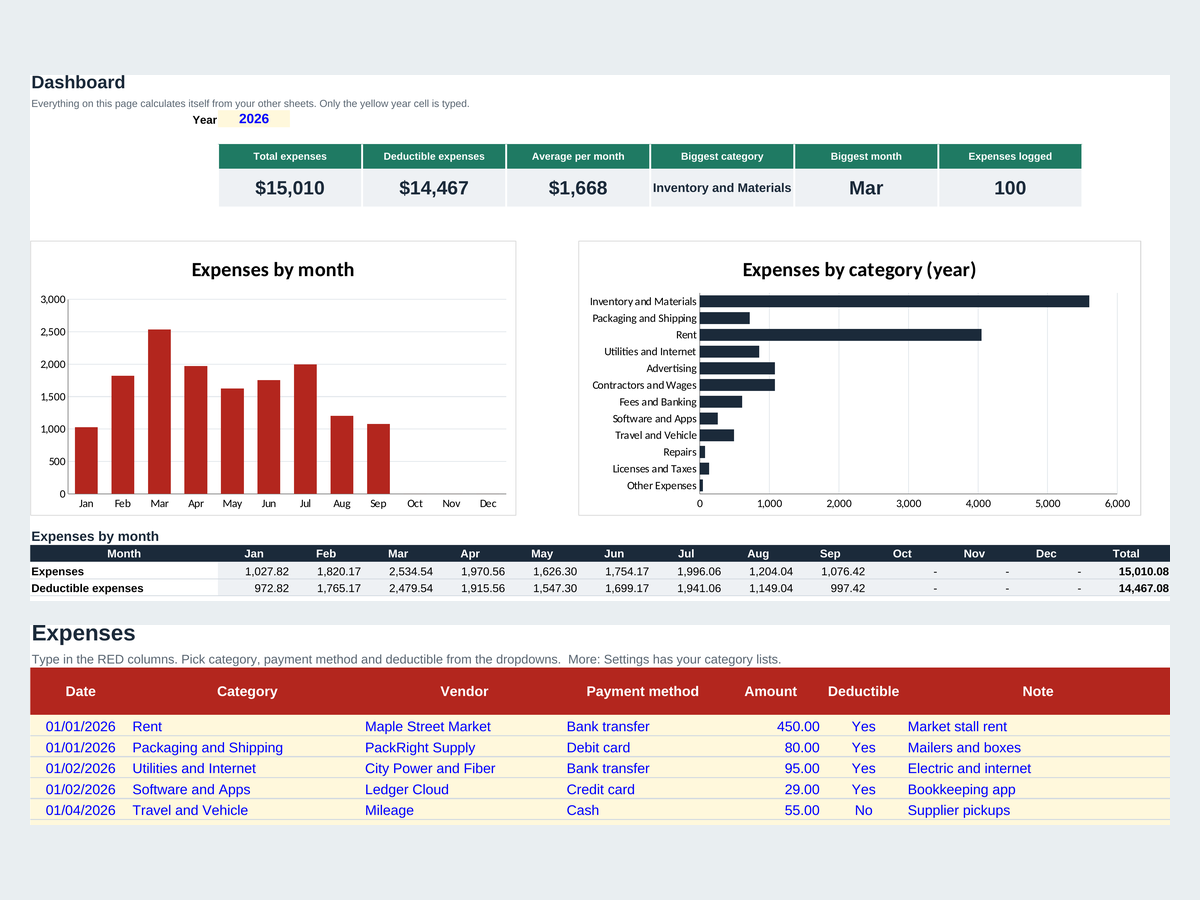
Task: Click the Jul bar in monthly chart
Action: pos(305,429)
